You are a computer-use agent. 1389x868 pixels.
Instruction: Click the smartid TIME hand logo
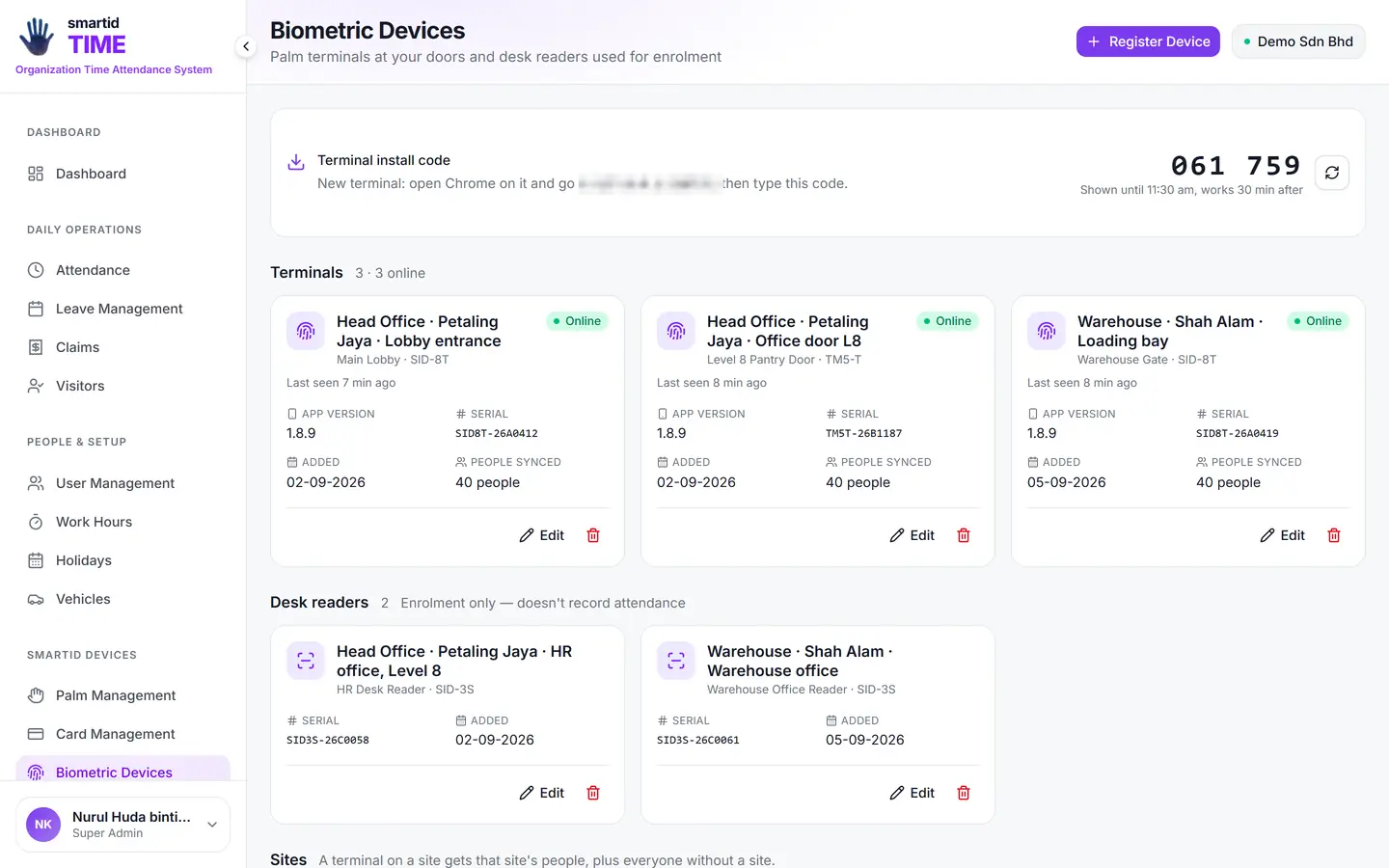tap(38, 37)
